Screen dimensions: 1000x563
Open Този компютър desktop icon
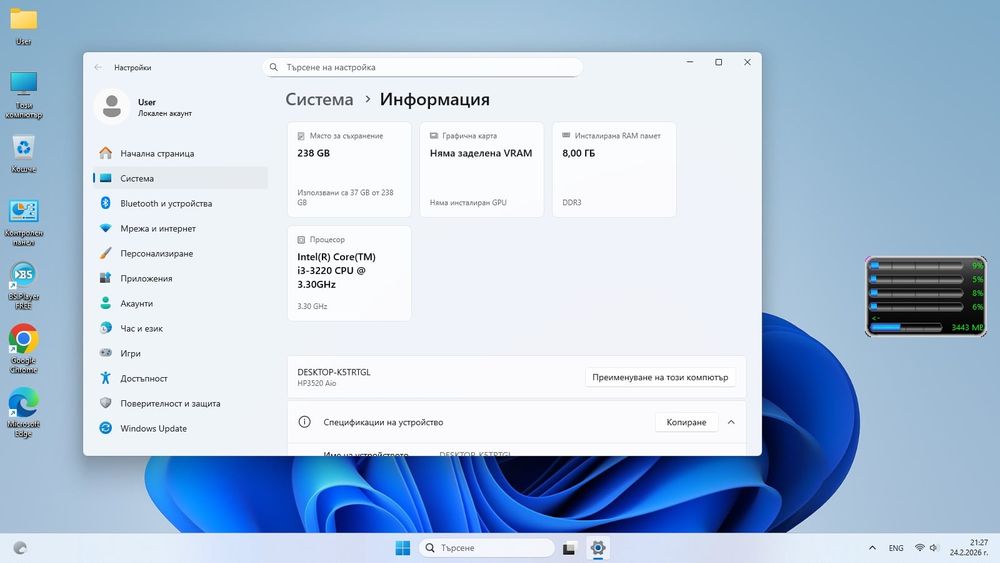coord(24,95)
